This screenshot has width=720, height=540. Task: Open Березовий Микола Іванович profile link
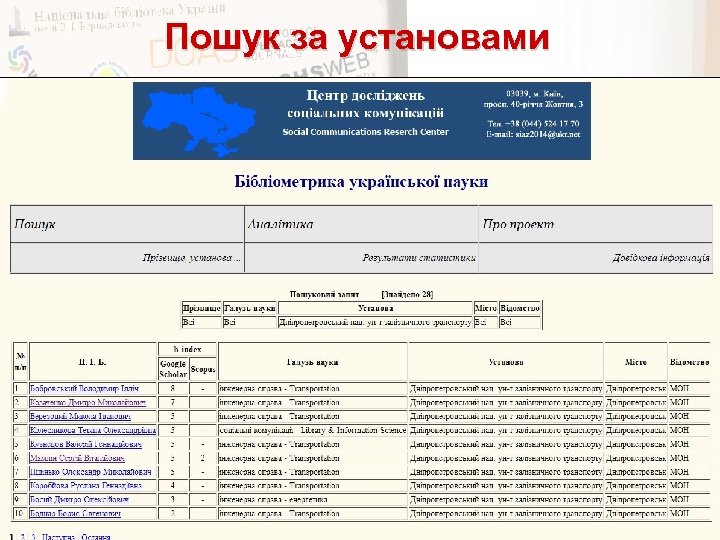click(x=80, y=416)
